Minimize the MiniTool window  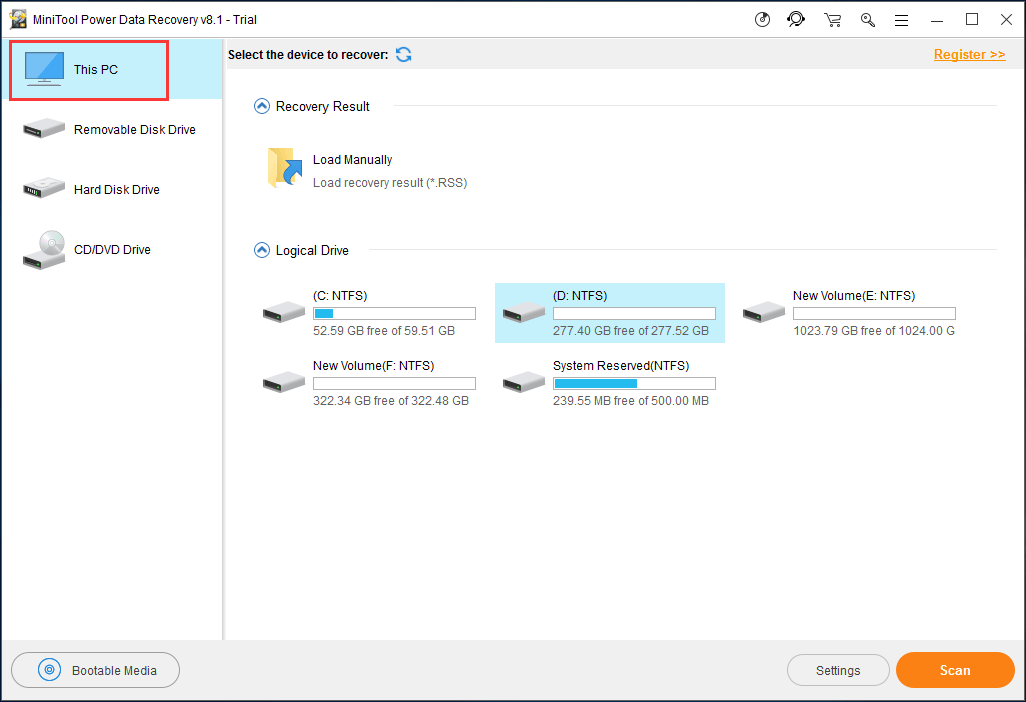pyautogui.click(x=937, y=20)
